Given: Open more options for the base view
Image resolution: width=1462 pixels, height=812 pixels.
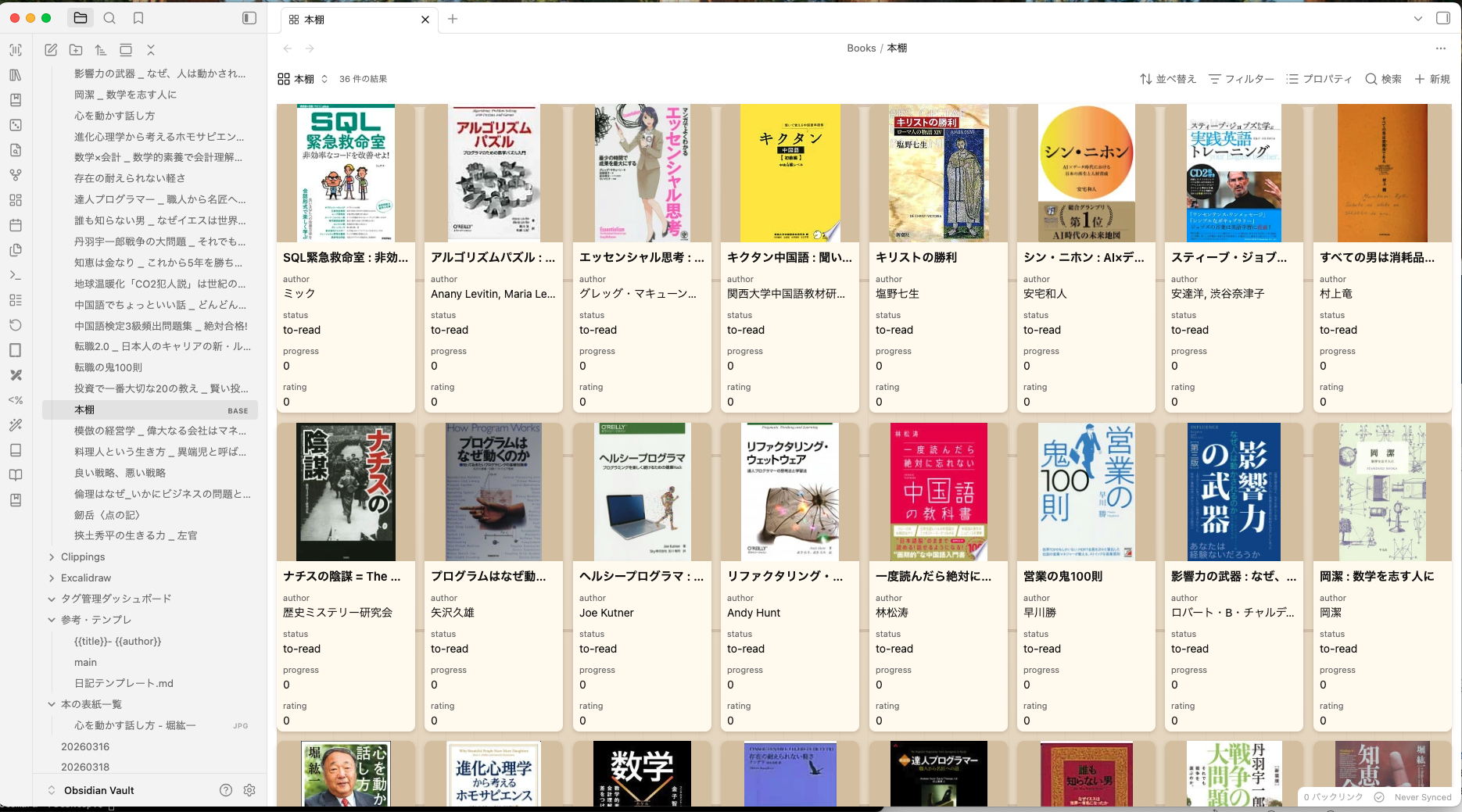Looking at the screenshot, I should coord(1441,48).
